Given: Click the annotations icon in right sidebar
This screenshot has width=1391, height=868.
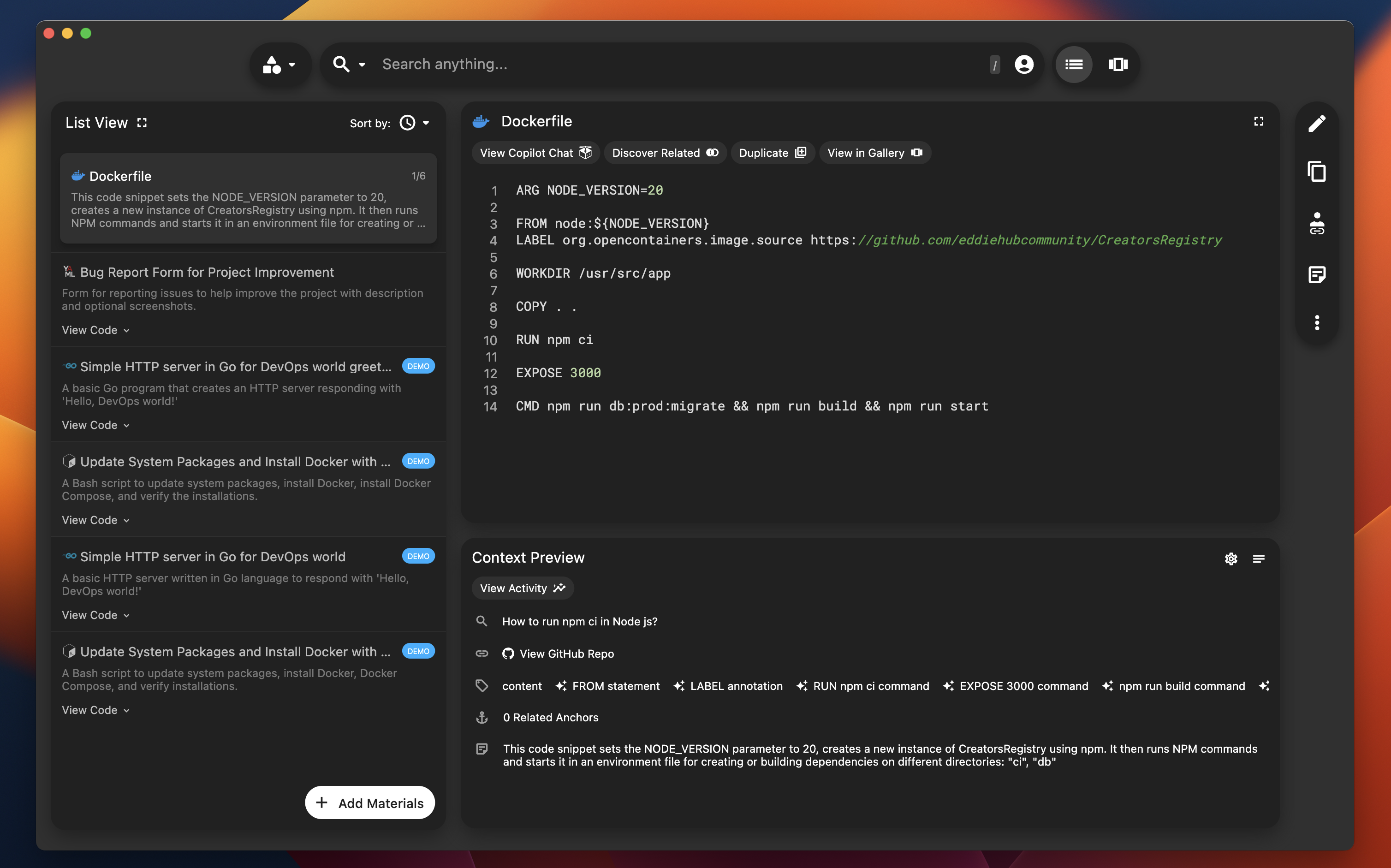Looking at the screenshot, I should pos(1316,274).
